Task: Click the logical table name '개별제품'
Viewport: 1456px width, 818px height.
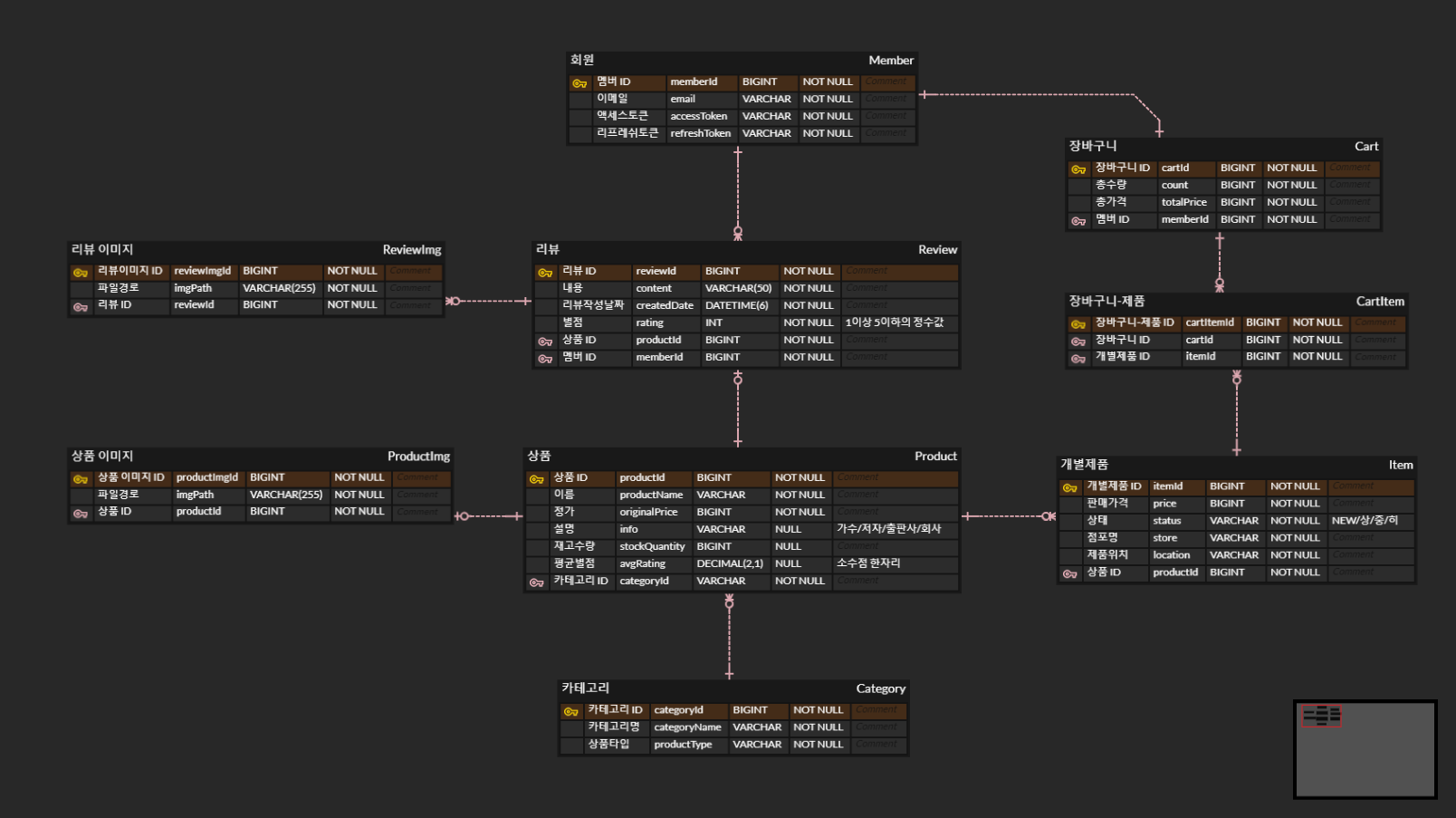Action: pyautogui.click(x=1084, y=466)
